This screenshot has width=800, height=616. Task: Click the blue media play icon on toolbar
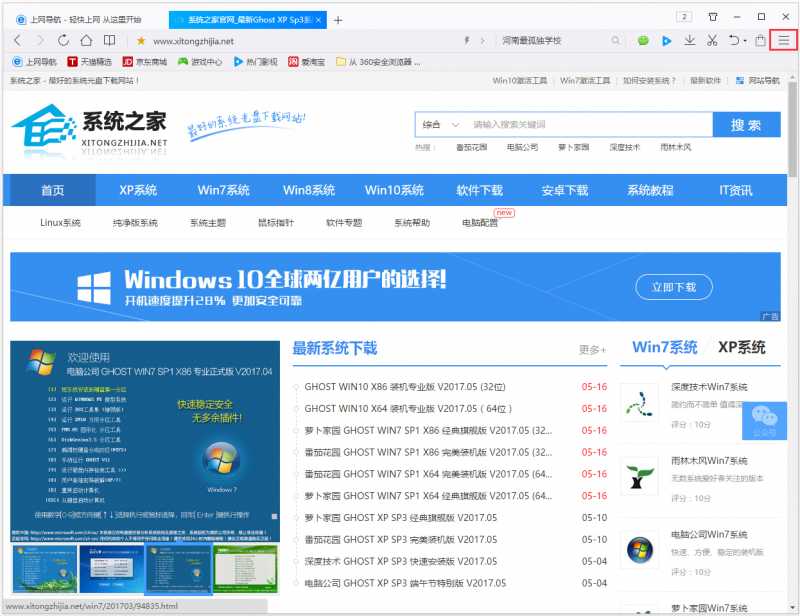(x=666, y=41)
